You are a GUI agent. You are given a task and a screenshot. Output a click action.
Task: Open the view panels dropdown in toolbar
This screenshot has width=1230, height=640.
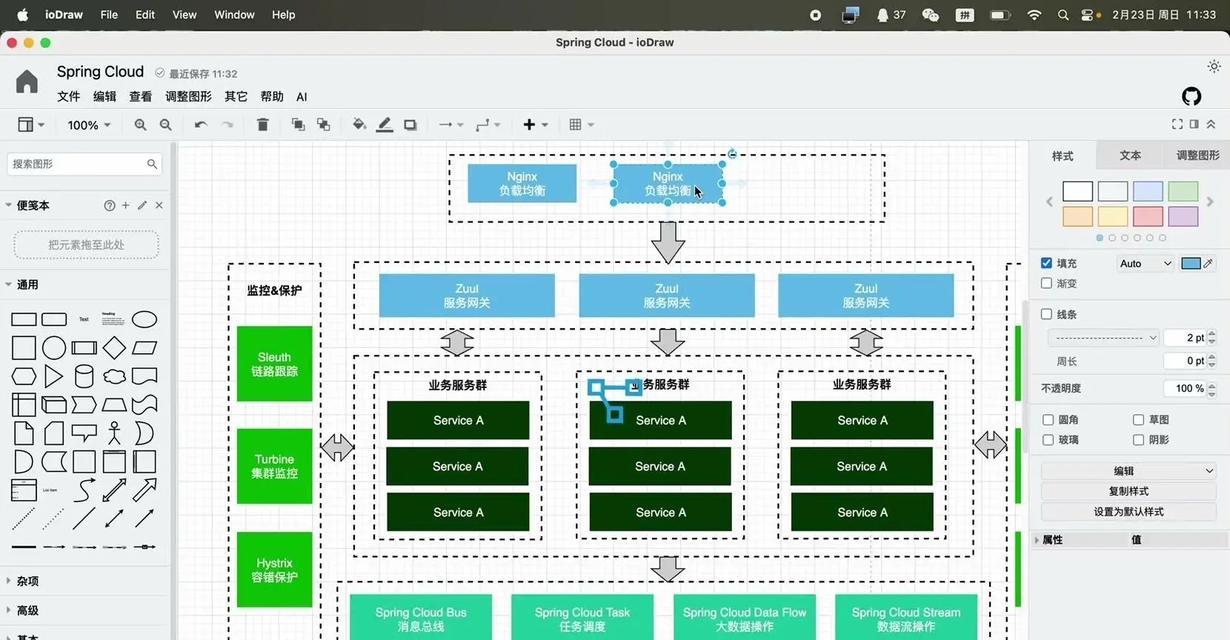point(31,125)
